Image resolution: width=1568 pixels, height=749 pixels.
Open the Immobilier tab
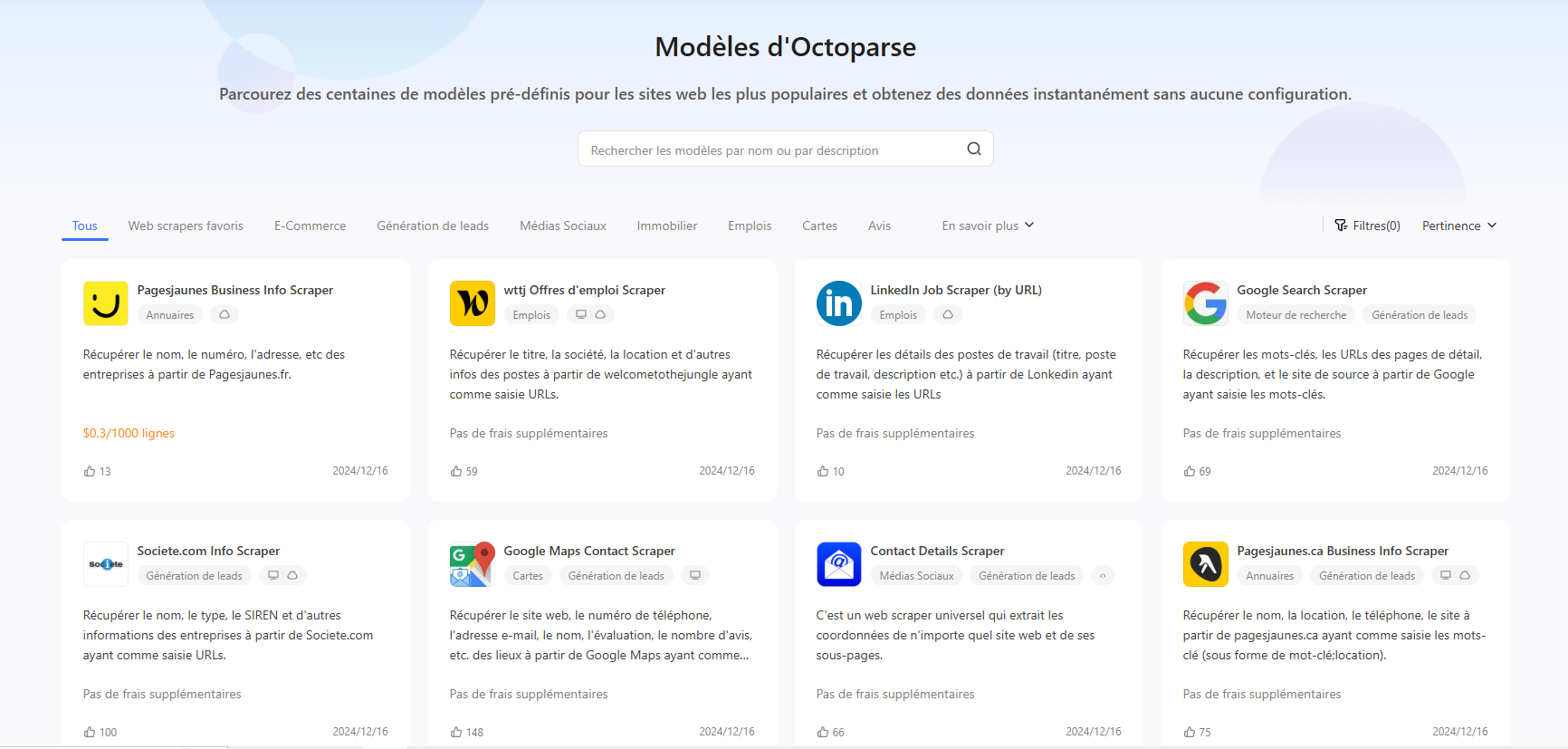tap(667, 226)
